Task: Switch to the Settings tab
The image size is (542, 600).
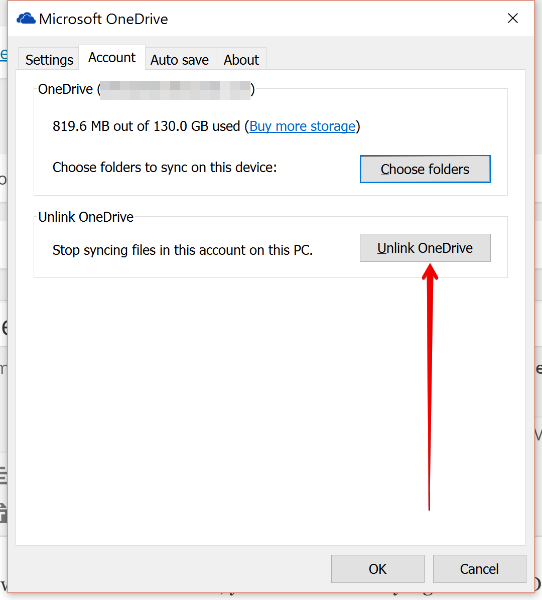Action: click(x=49, y=60)
